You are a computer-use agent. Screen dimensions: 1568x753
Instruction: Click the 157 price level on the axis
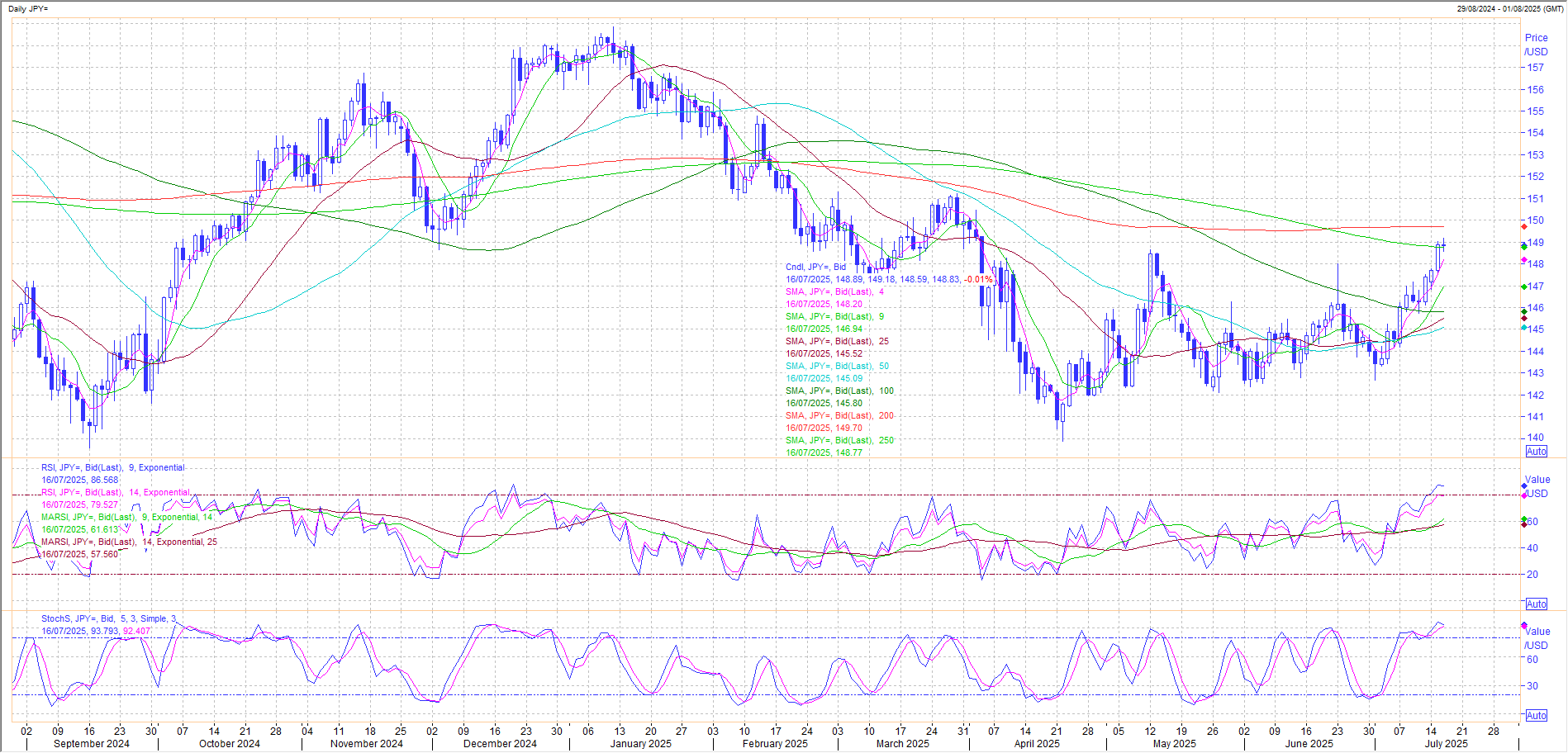1535,69
